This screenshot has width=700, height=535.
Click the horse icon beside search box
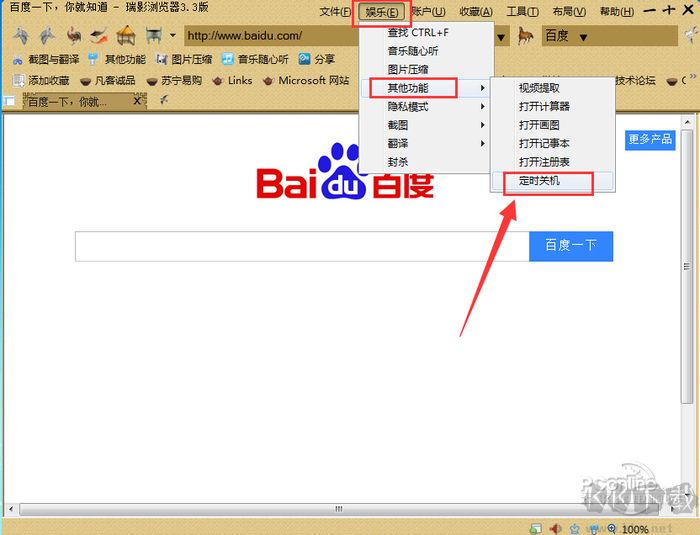click(x=526, y=36)
